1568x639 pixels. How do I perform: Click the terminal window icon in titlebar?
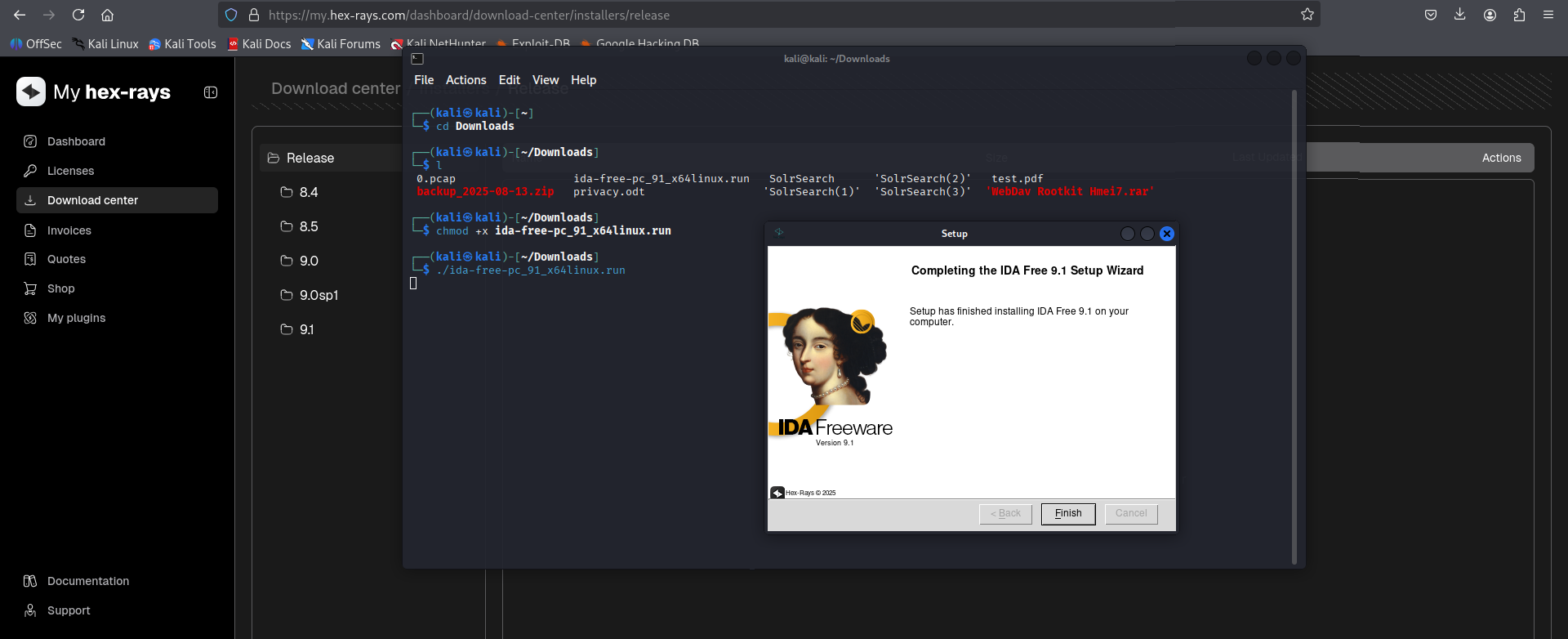(417, 59)
